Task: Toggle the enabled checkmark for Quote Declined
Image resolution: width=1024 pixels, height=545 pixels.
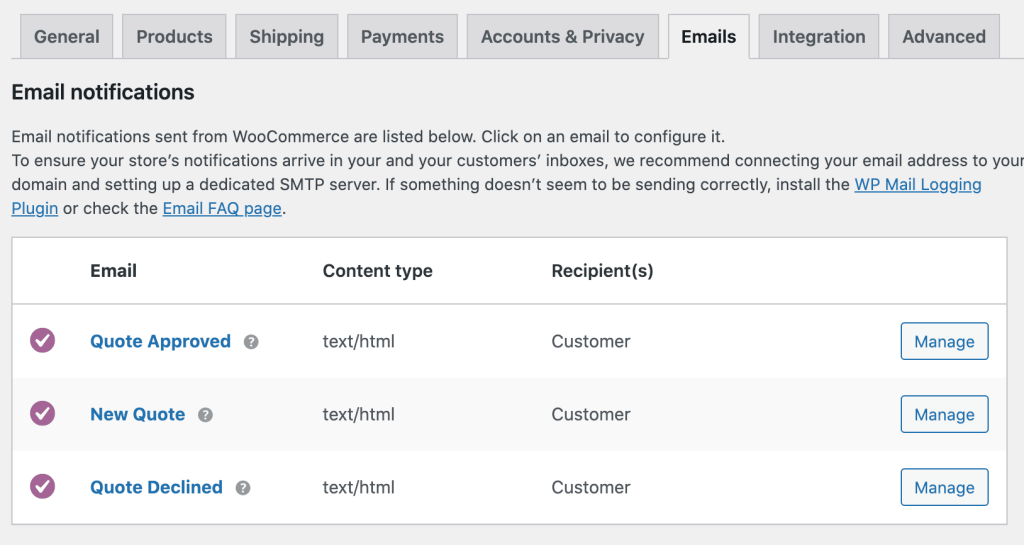Action: [42, 487]
